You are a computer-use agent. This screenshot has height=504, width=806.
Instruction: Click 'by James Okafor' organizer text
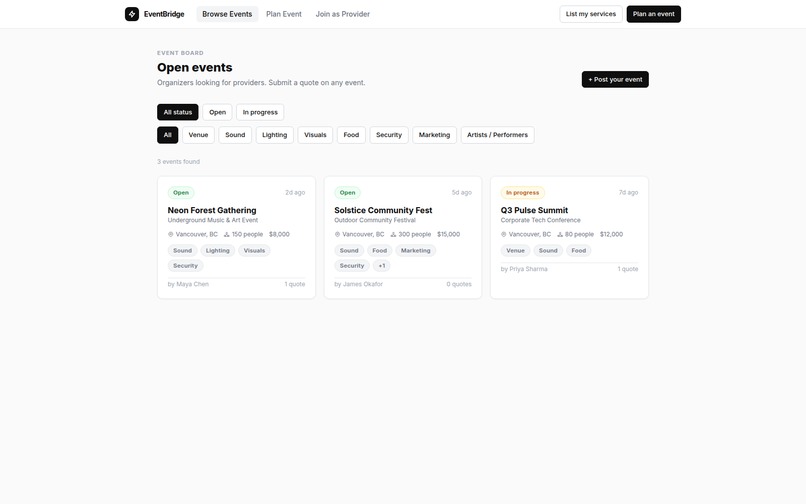pos(358,284)
